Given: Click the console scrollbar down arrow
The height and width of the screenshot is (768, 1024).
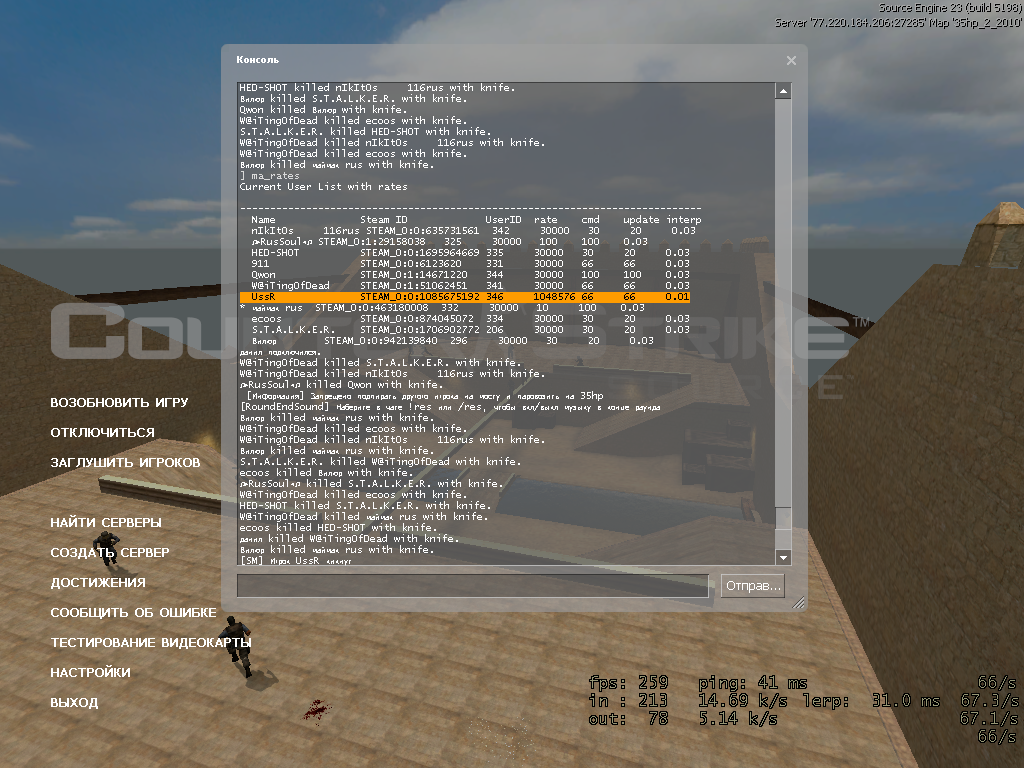Looking at the screenshot, I should tap(783, 557).
